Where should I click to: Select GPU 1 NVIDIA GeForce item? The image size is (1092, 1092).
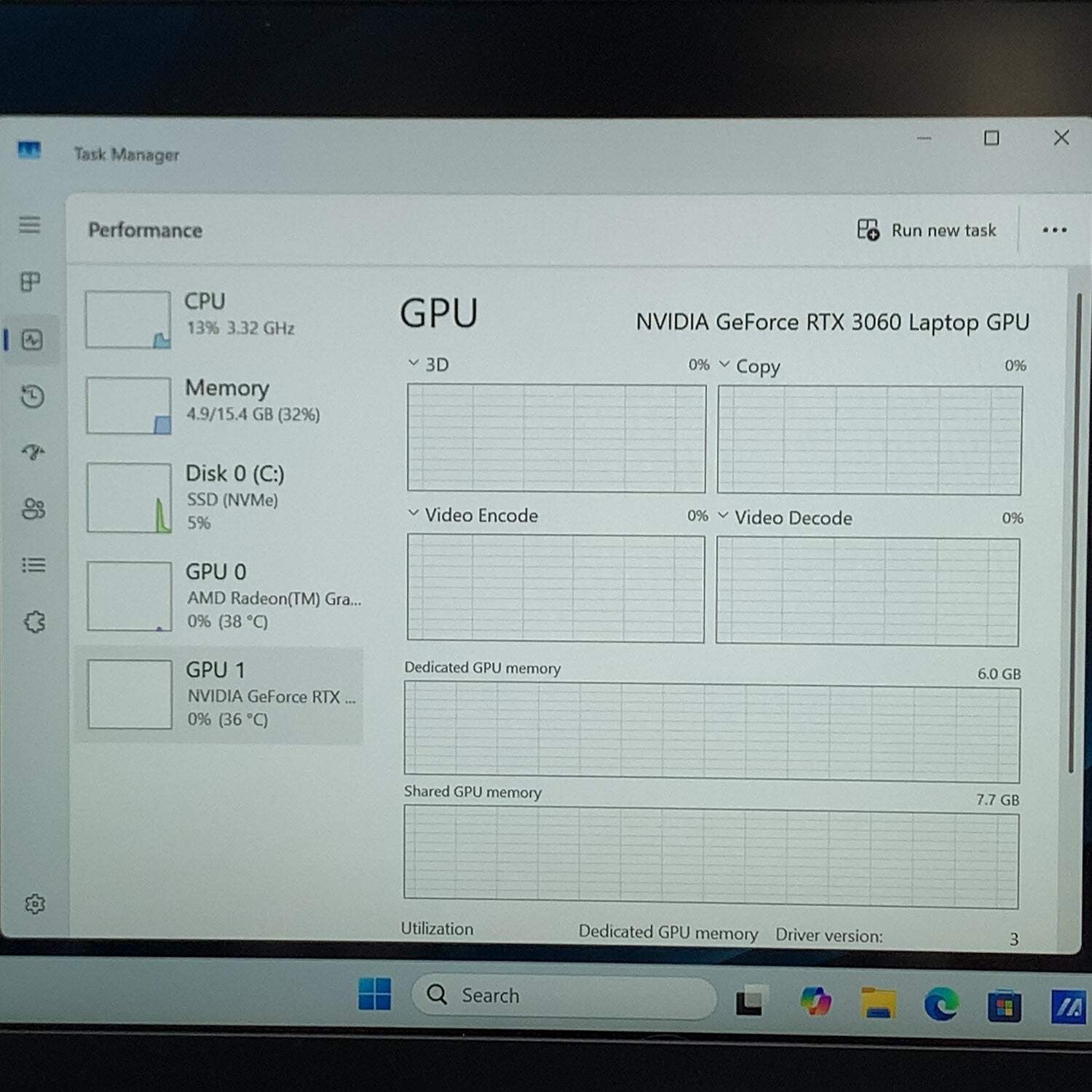pos(220,695)
